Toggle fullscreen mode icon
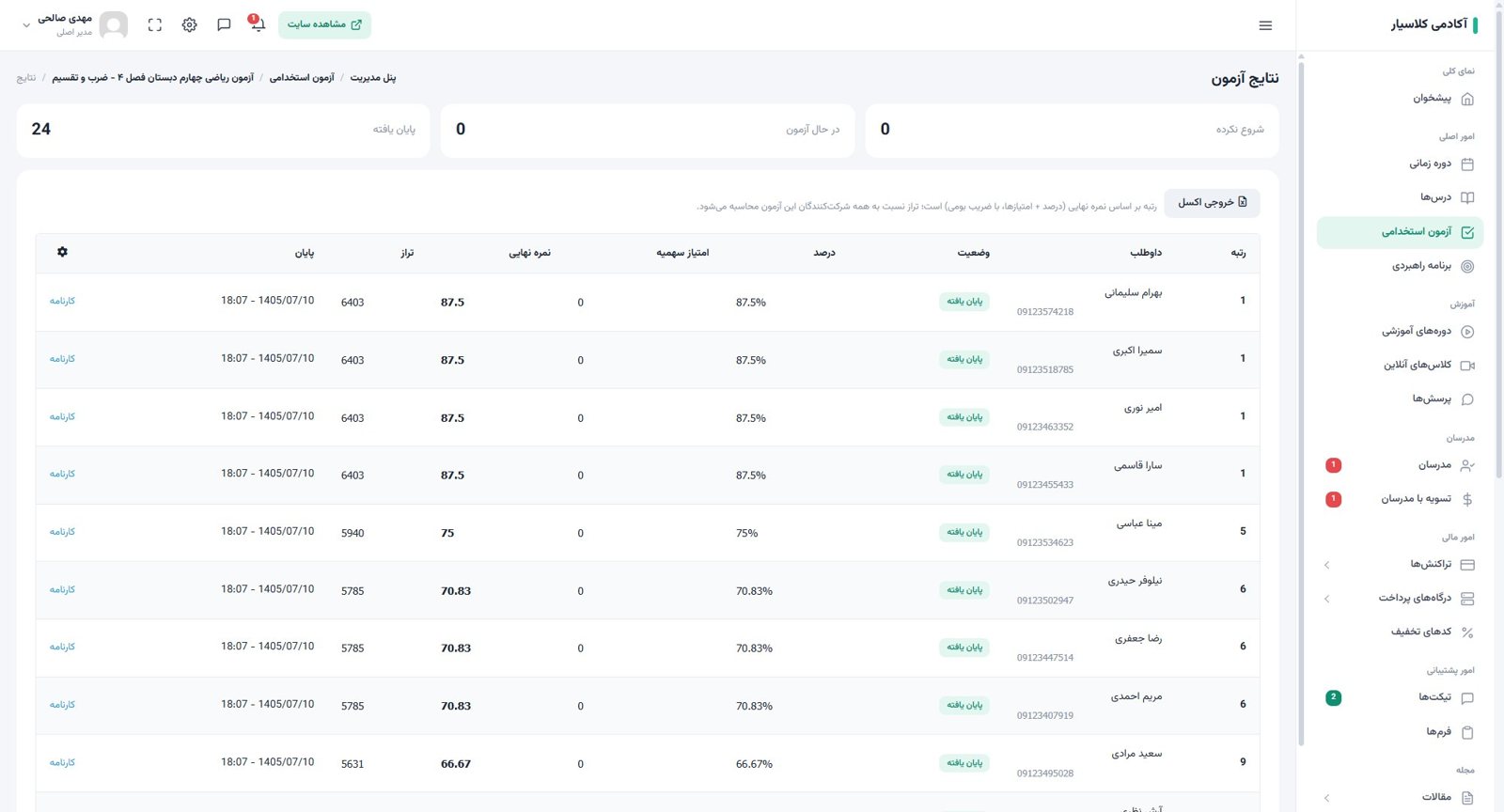This screenshot has height=812, width=1504. coord(155,25)
